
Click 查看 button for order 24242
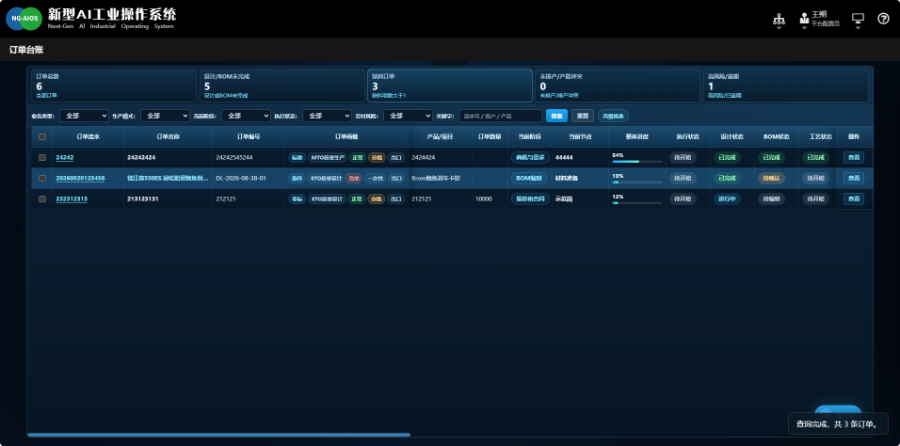(854, 157)
